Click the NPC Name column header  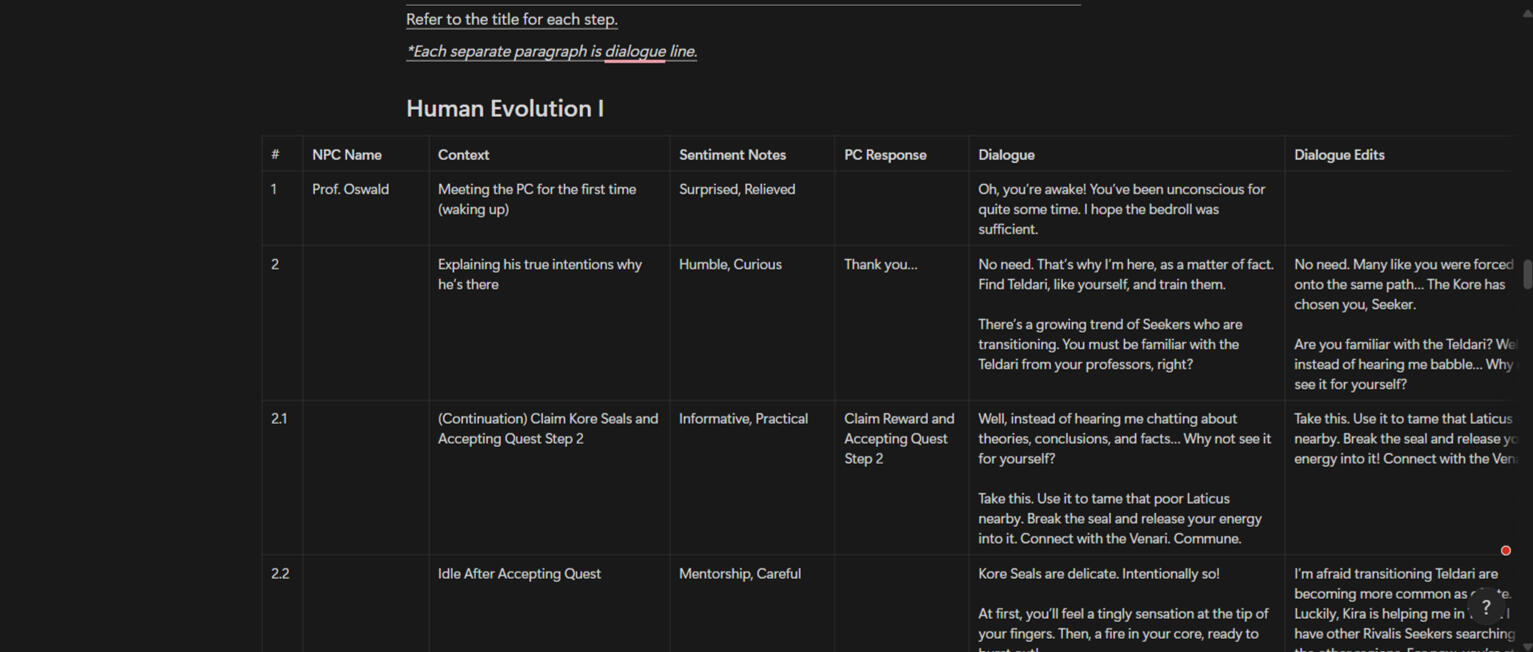[x=346, y=155]
